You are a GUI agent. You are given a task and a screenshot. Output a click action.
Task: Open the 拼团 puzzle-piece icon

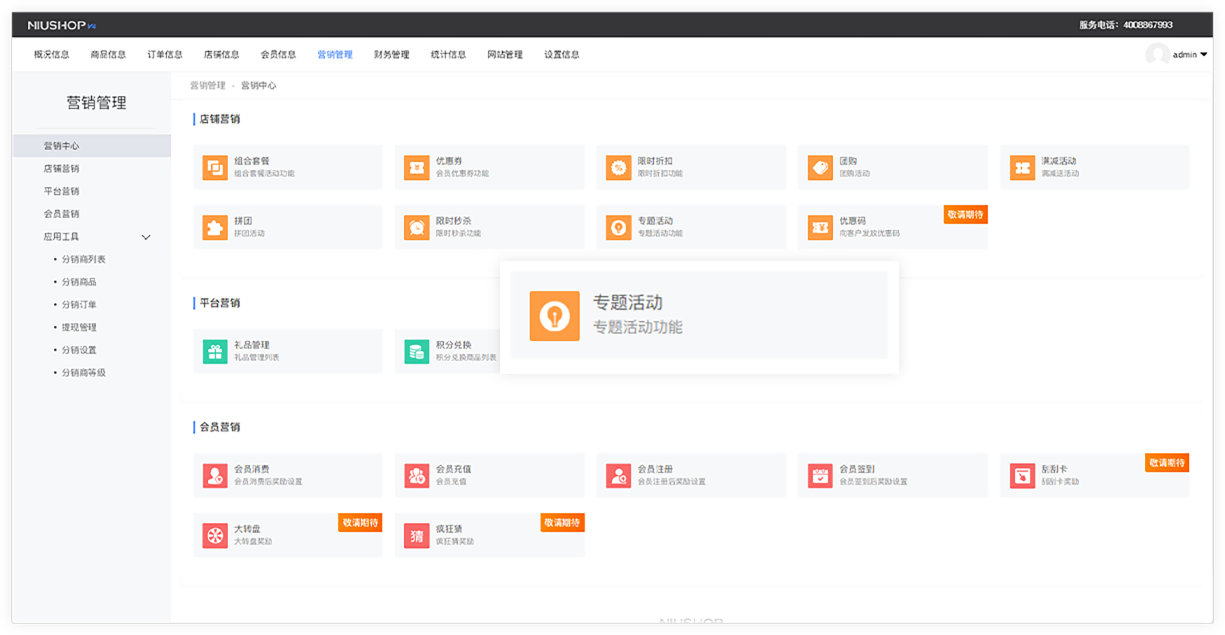point(215,228)
